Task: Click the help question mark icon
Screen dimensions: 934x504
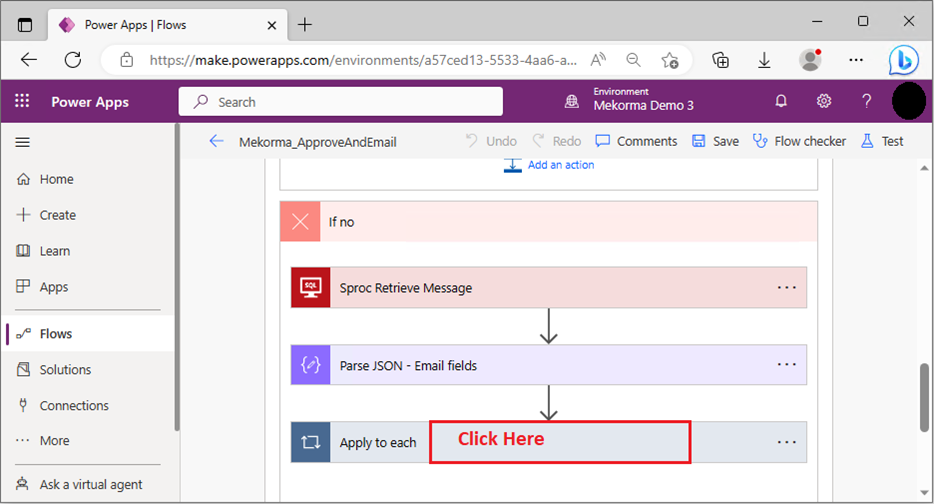Action: pyautogui.click(x=867, y=101)
